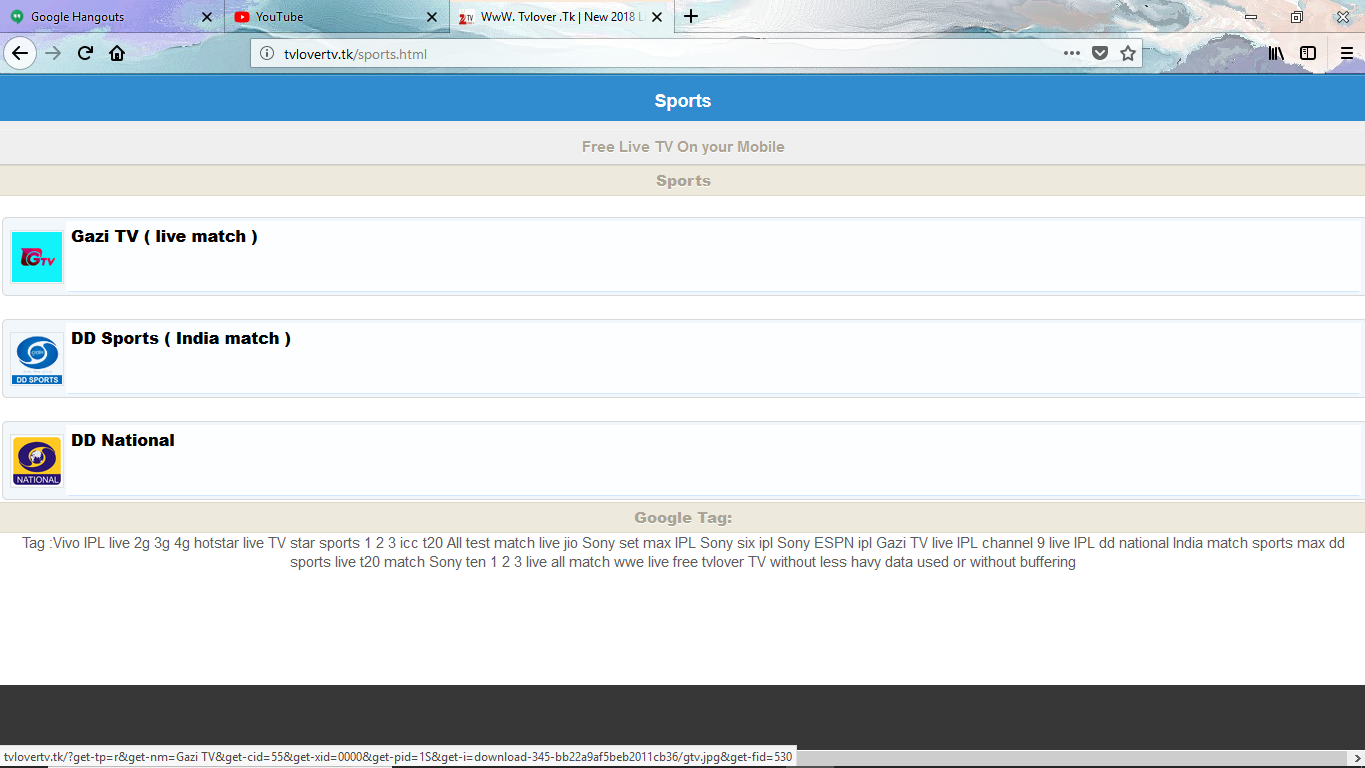
Task: Click the address bar URL field
Action: pyautogui.click(x=650, y=54)
